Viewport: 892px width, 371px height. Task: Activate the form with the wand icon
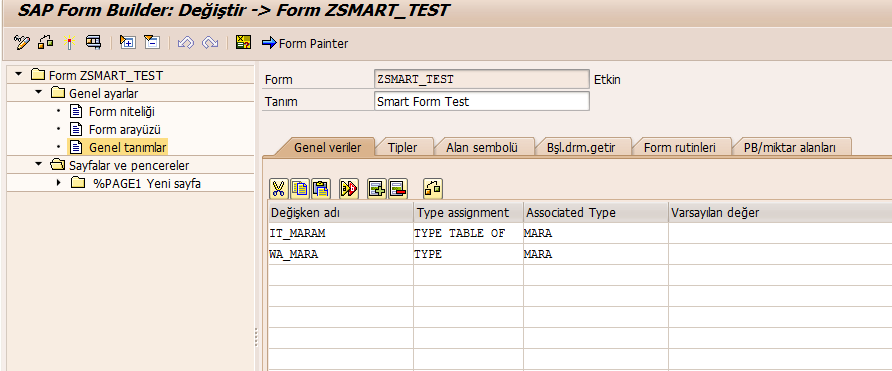(x=69, y=43)
